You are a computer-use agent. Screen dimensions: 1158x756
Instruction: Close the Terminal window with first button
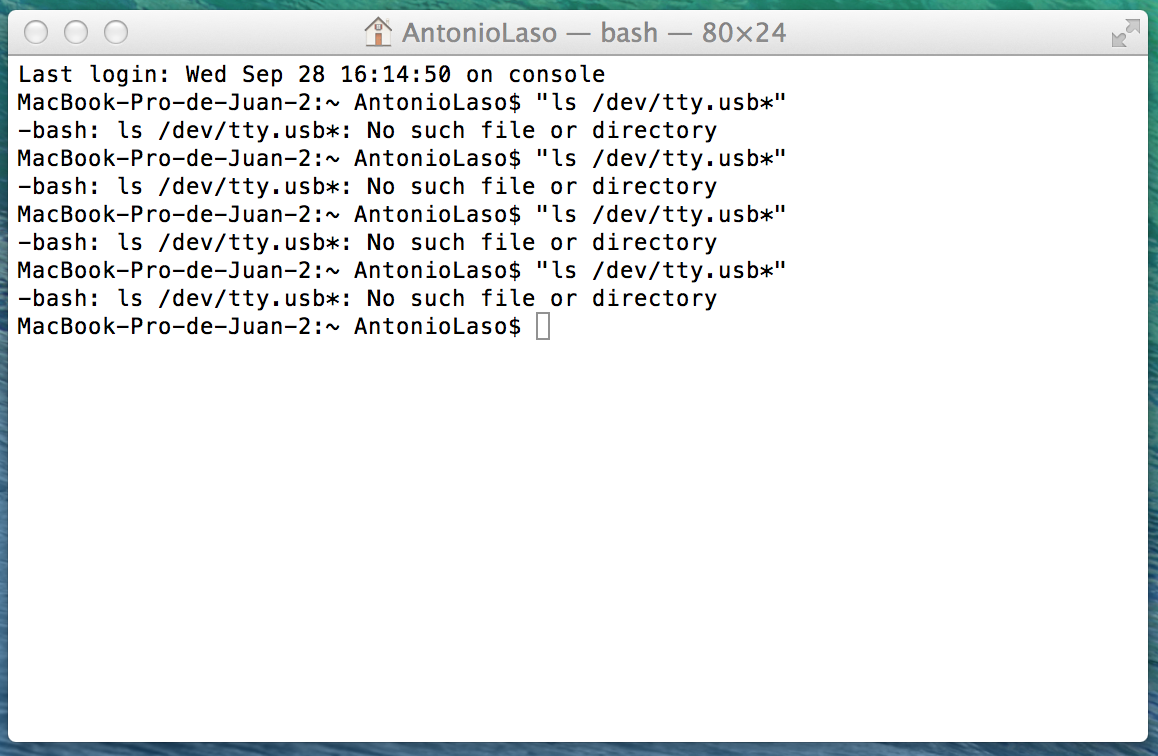point(36,32)
